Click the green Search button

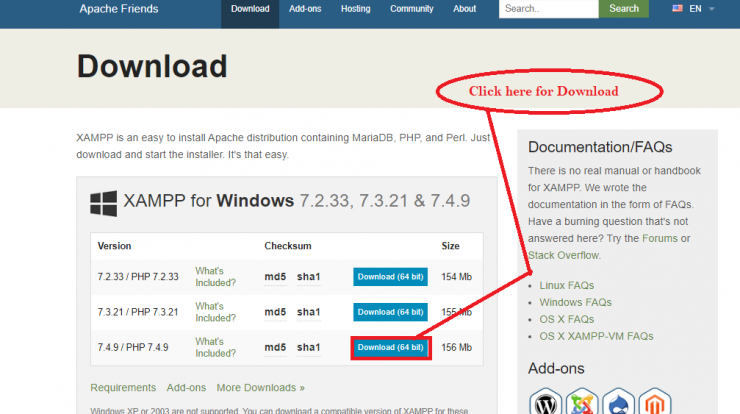pyautogui.click(x=623, y=8)
